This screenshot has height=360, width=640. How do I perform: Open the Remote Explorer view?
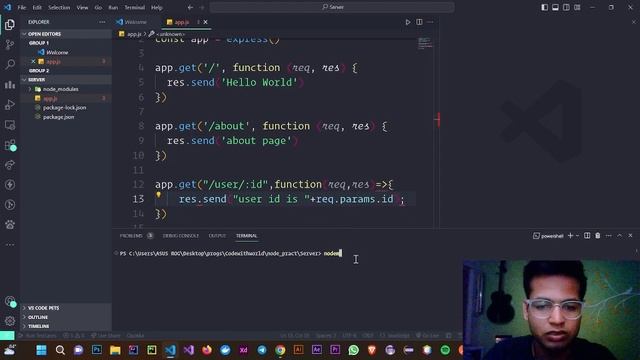[x=10, y=125]
